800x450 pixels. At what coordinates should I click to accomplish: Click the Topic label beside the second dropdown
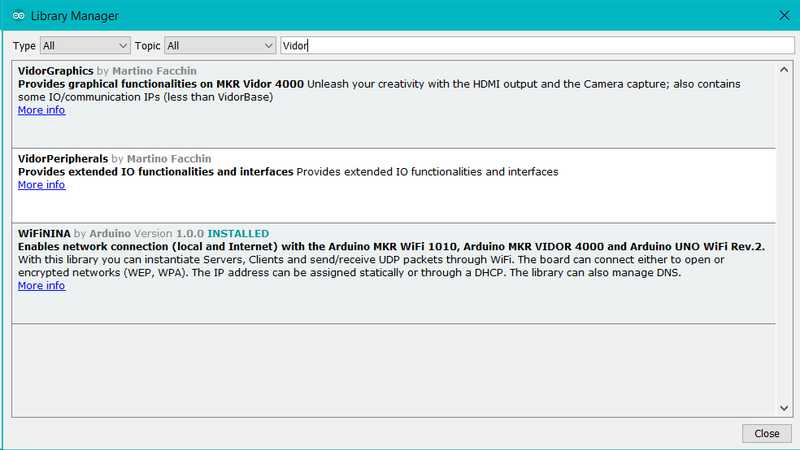pyautogui.click(x=148, y=46)
